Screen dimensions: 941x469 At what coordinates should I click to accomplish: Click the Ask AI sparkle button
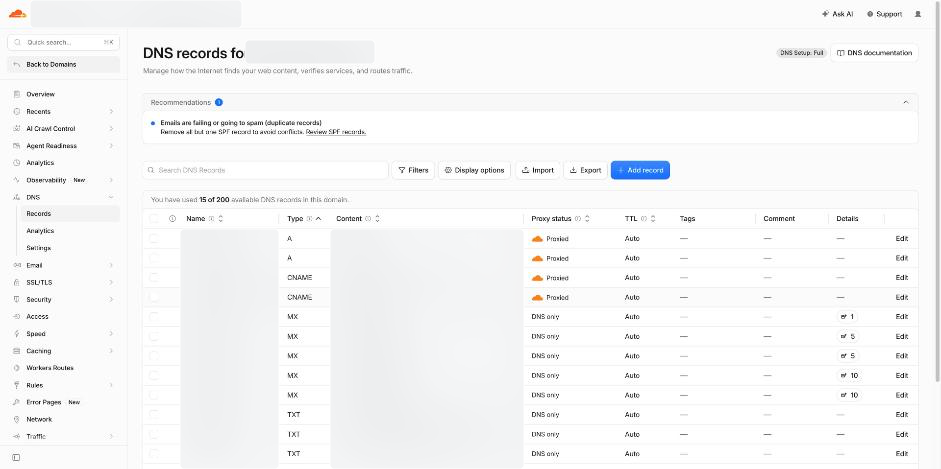837,14
